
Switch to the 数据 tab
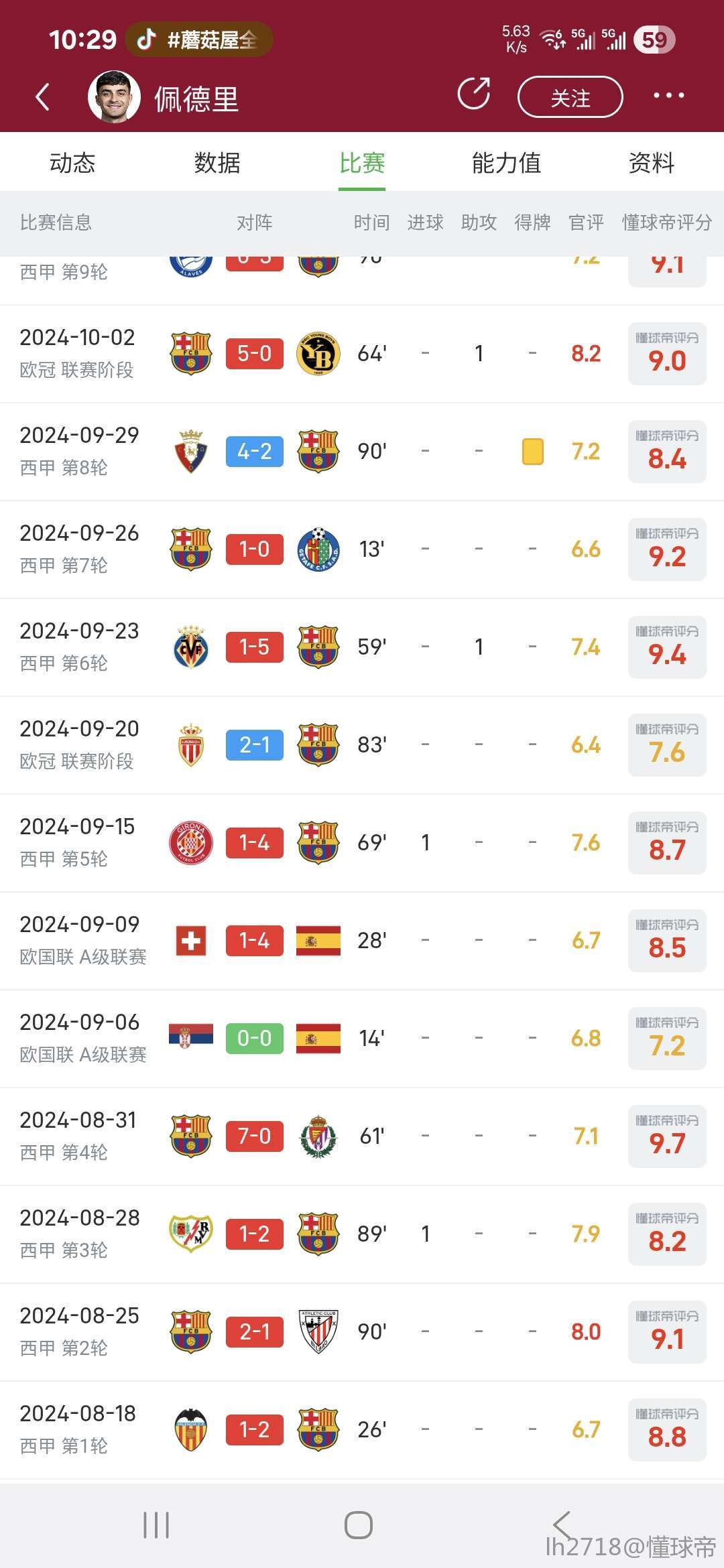217,163
